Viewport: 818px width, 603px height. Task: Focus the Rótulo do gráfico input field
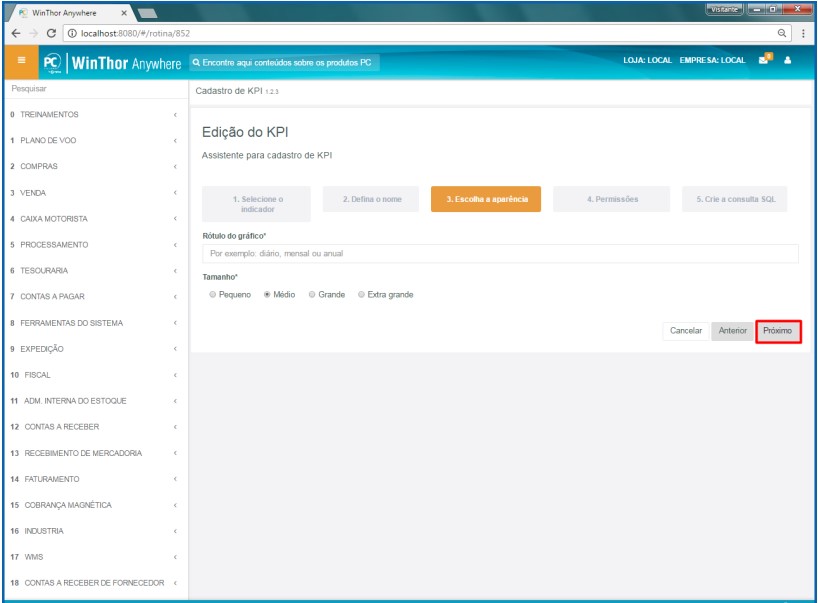(x=500, y=254)
